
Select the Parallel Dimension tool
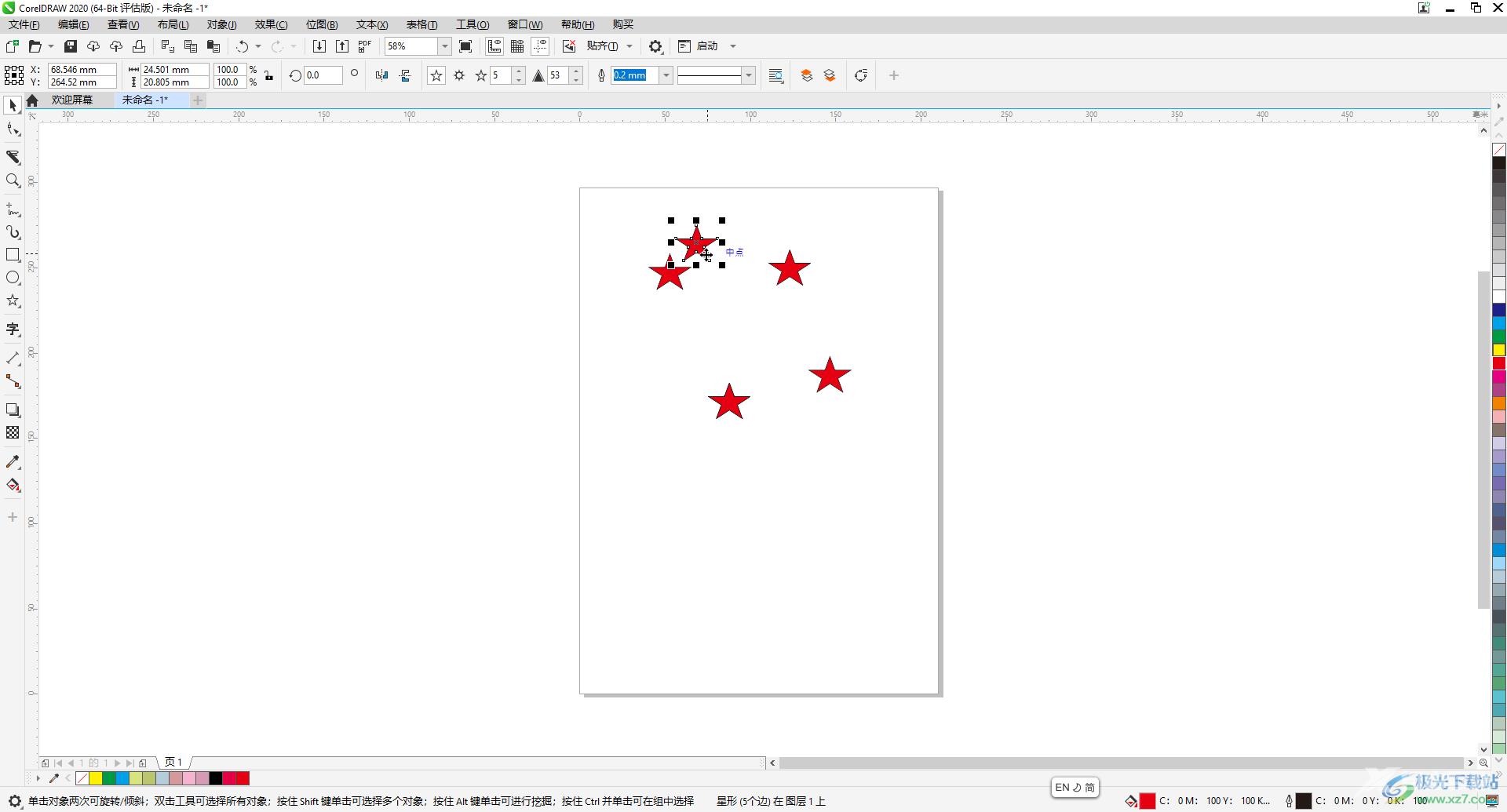[13, 358]
